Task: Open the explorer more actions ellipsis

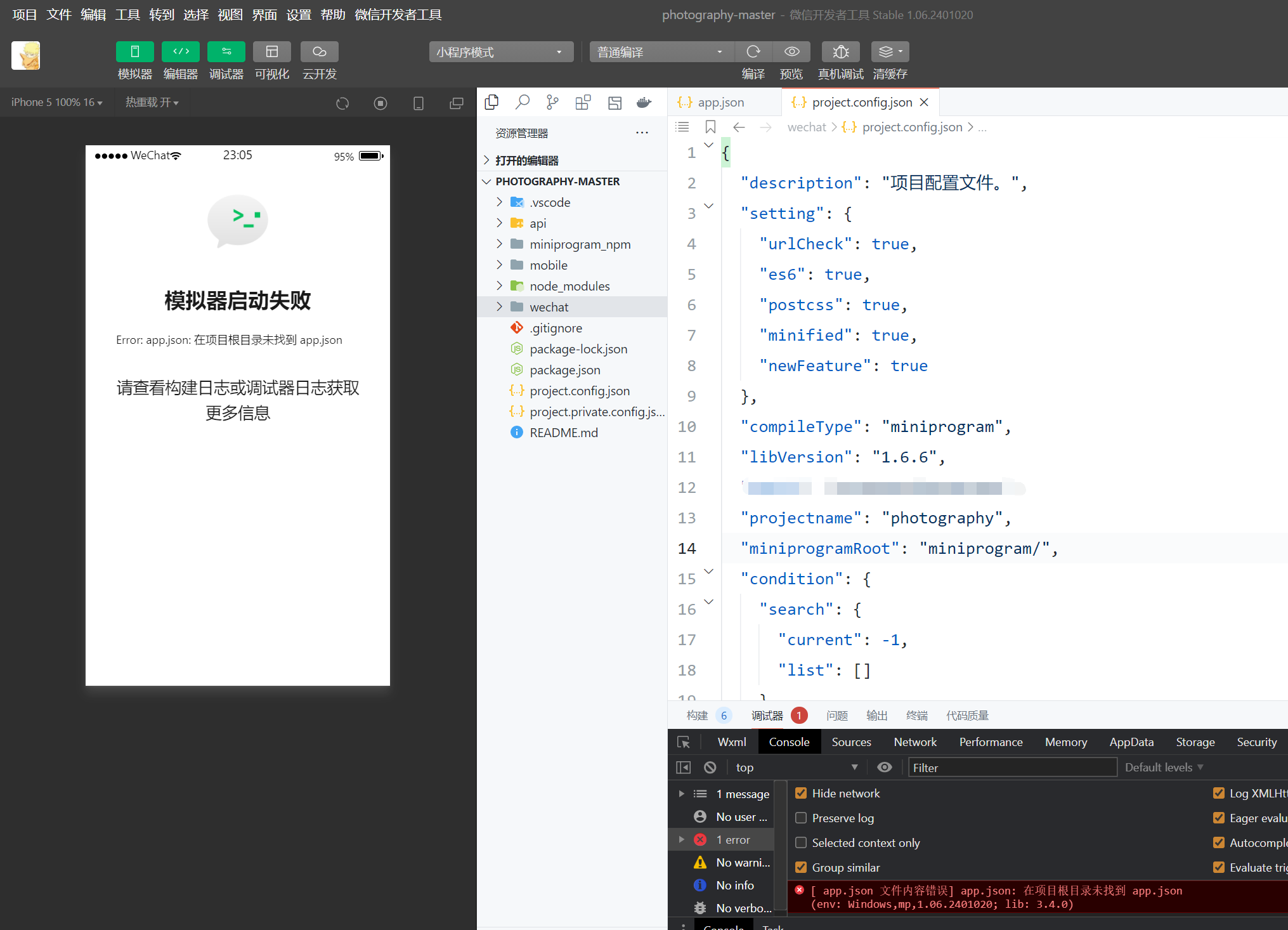Action: coord(642,133)
